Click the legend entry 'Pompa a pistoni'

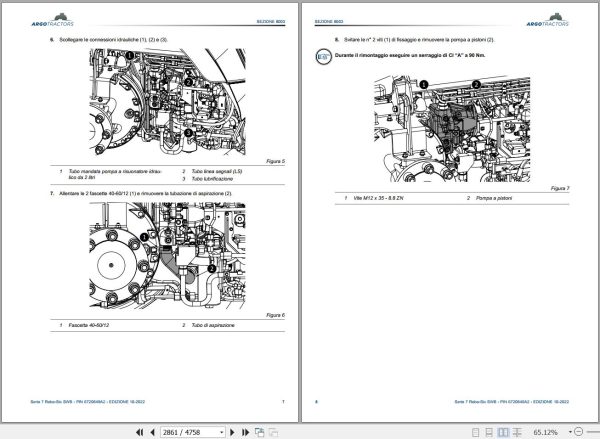click(x=494, y=198)
